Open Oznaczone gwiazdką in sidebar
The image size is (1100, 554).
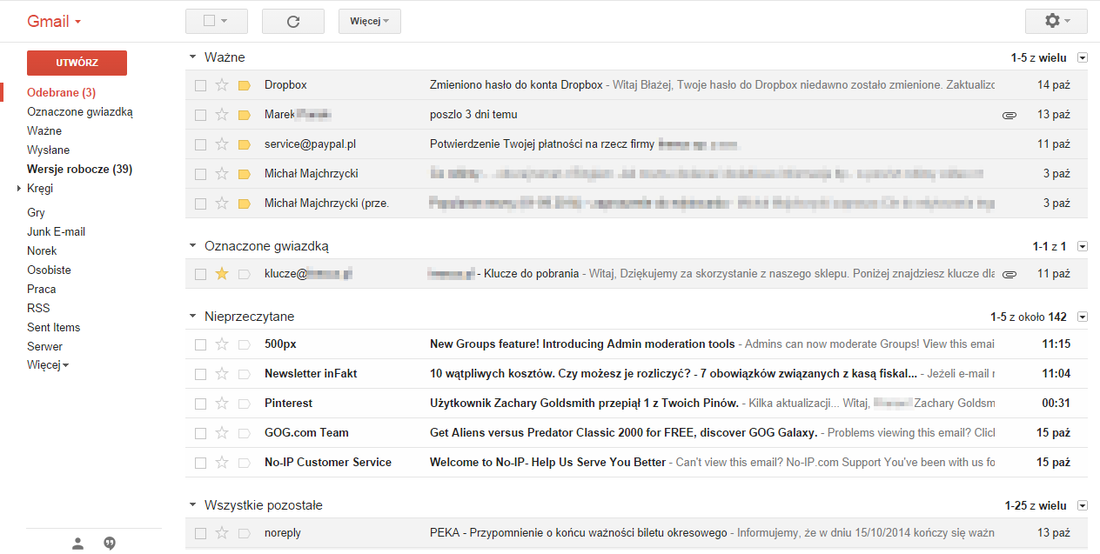click(80, 112)
